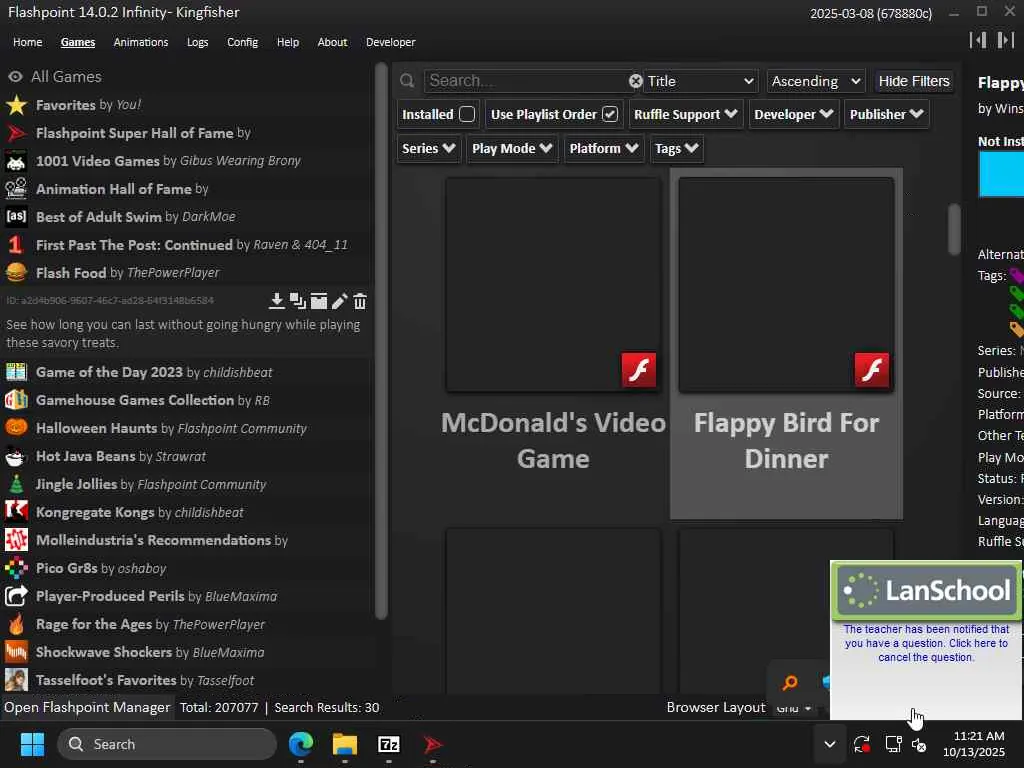Click the 1001 Video Games playlist icon
Image resolution: width=1024 pixels, height=768 pixels.
click(x=16, y=161)
